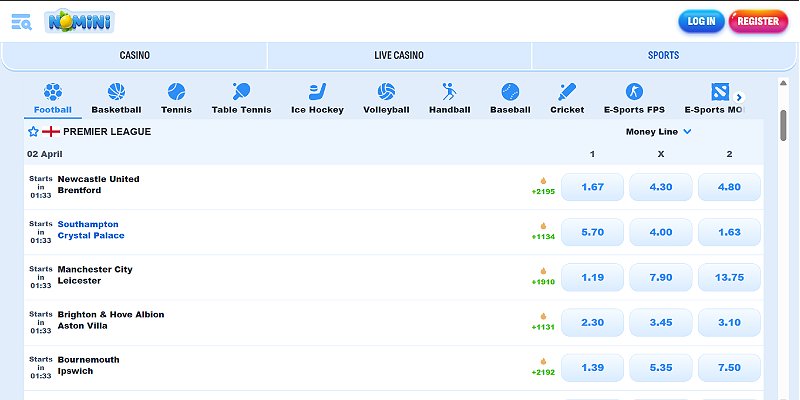Click the vertical scrollbar thumb

point(783,126)
